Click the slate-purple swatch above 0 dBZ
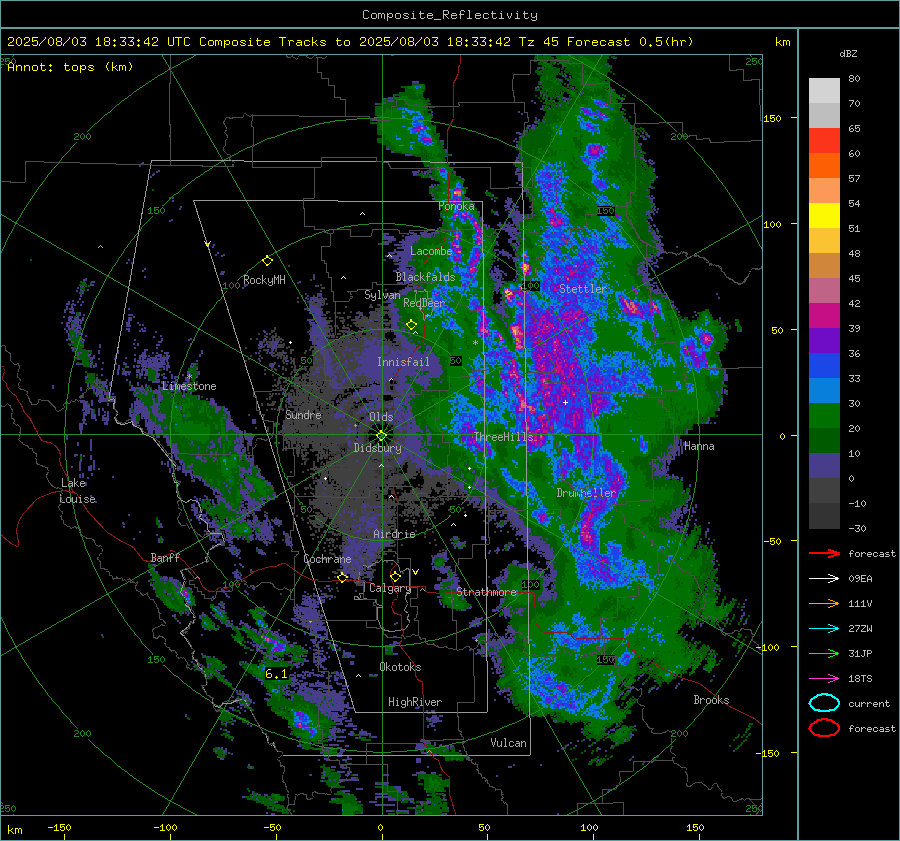Screen dimensions: 900x841 (824, 465)
